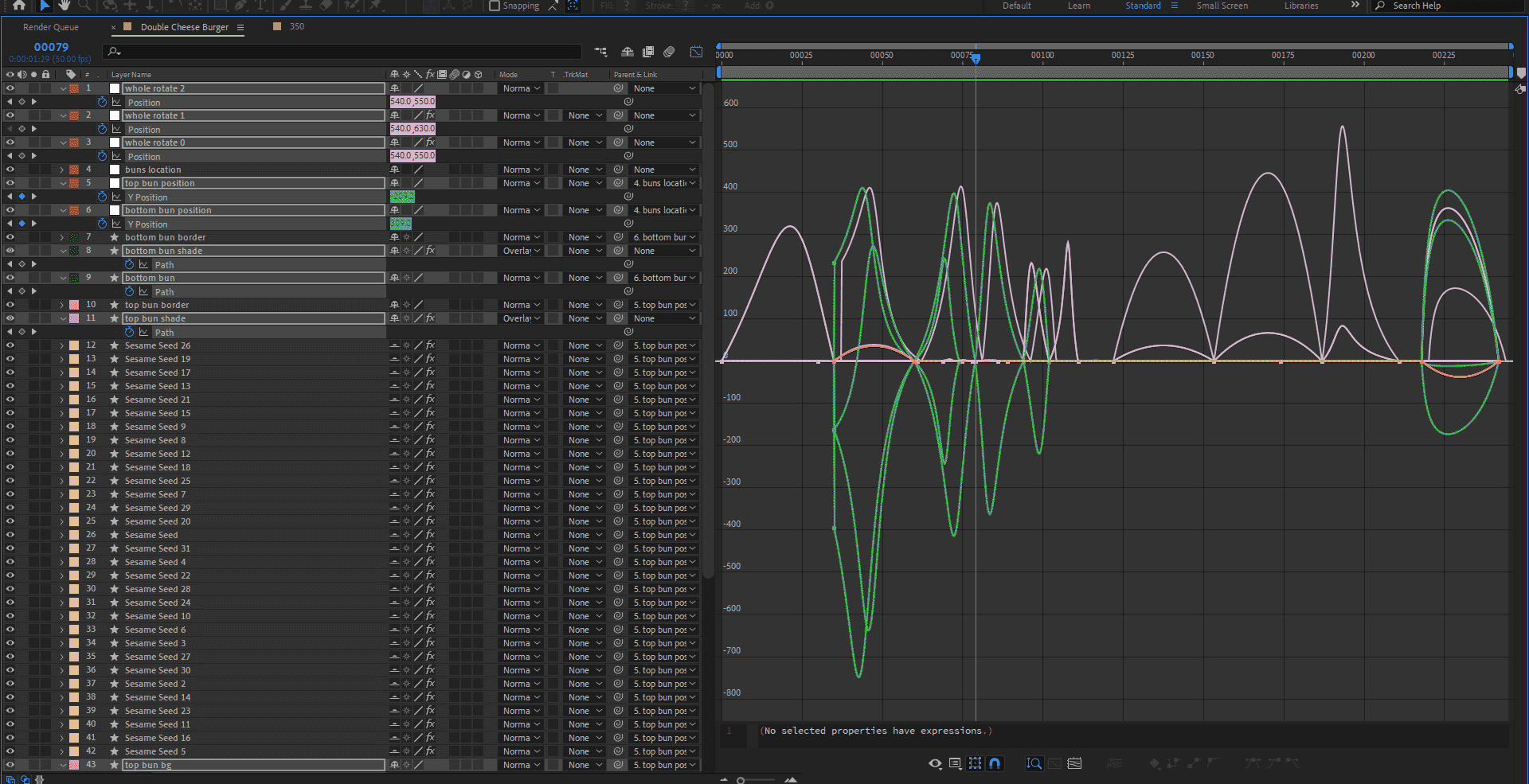Click the Frame Blending composition switch
Viewport: 1529px width, 784px height.
coord(648,52)
